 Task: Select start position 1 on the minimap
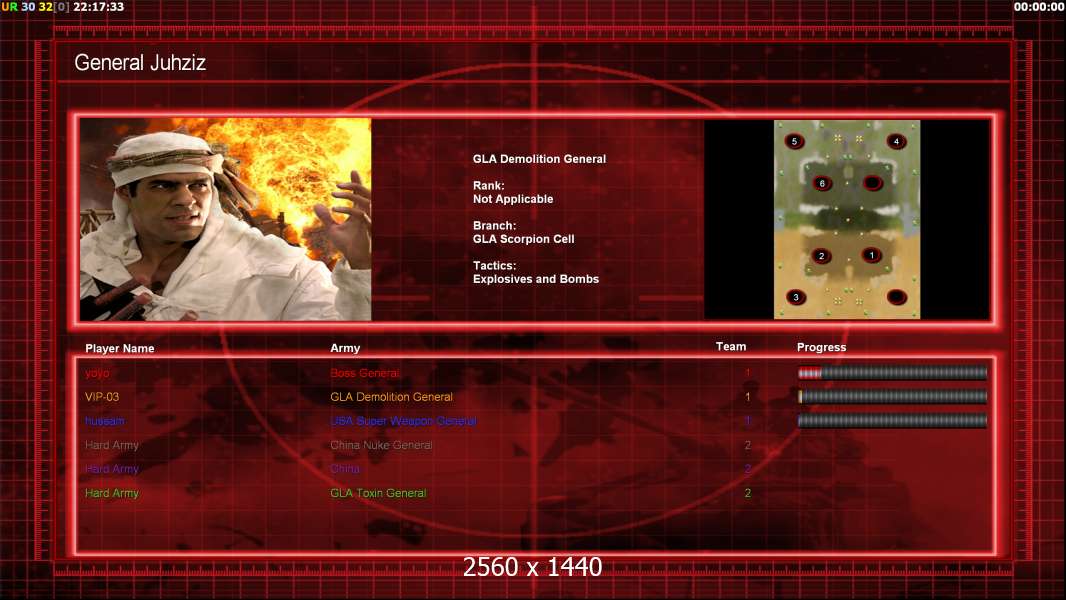[872, 255]
